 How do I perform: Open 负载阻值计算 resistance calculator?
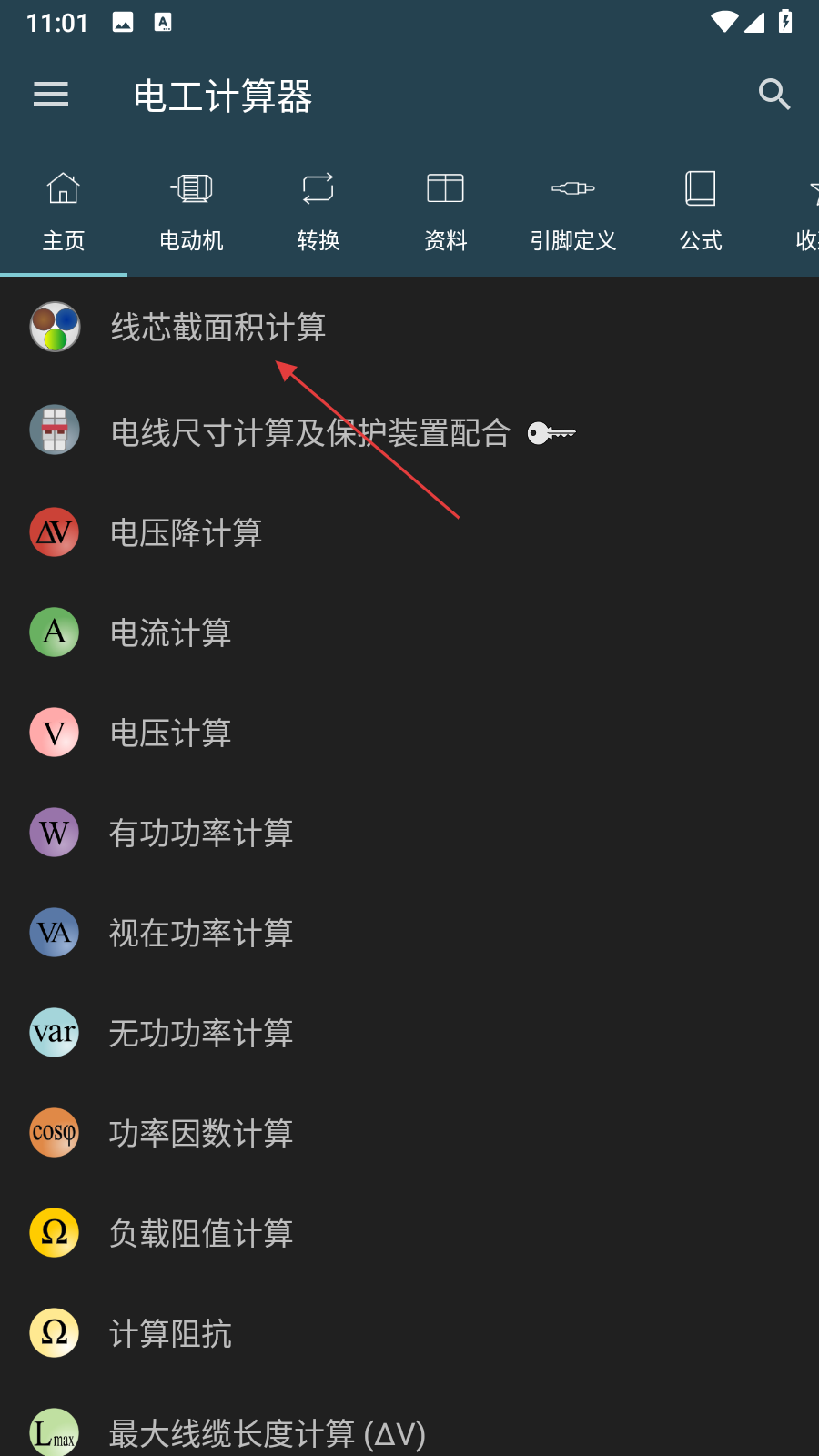pyautogui.click(x=409, y=1232)
